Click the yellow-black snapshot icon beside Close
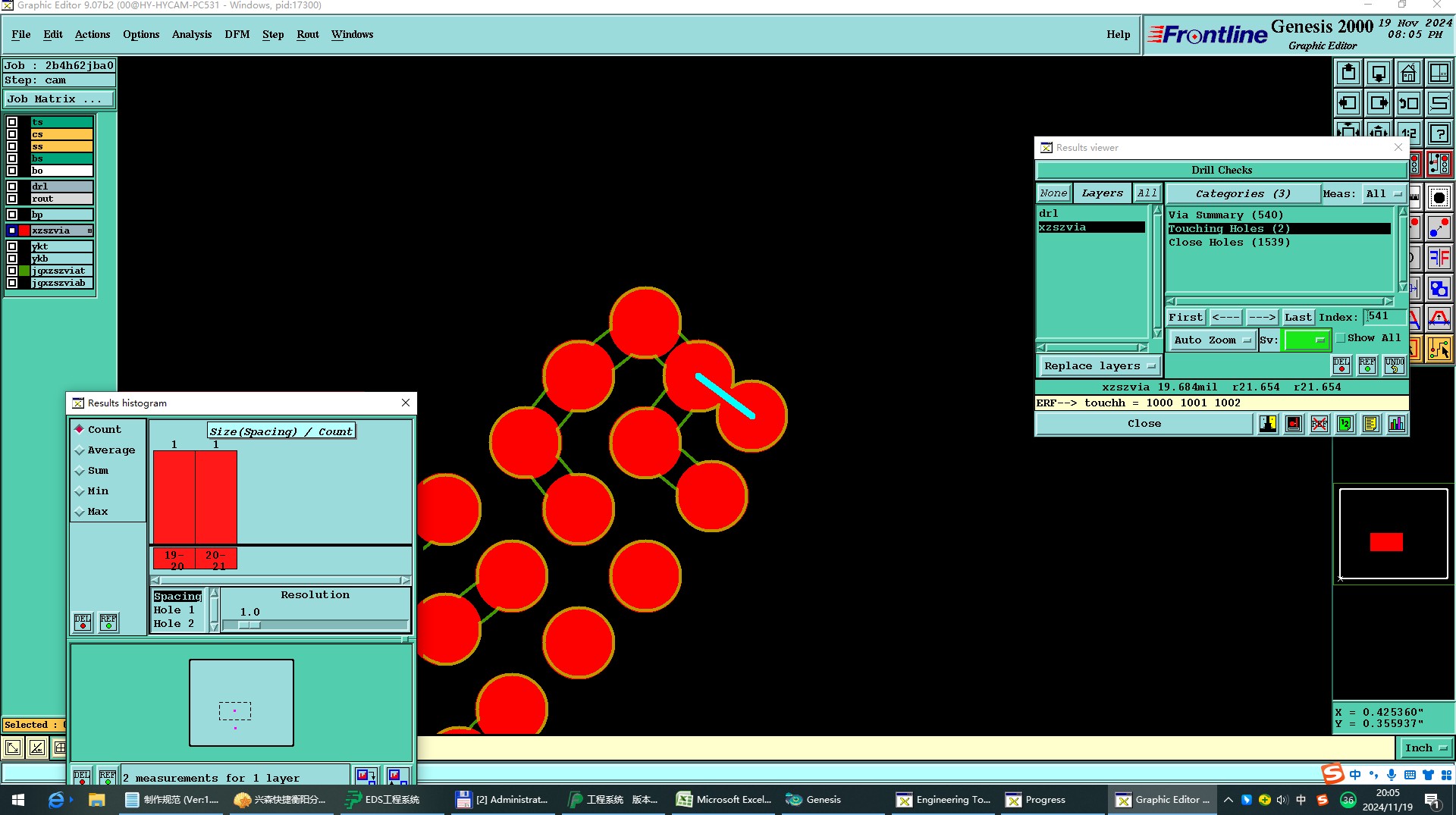The width and height of the screenshot is (1456, 815). pyautogui.click(x=1268, y=424)
